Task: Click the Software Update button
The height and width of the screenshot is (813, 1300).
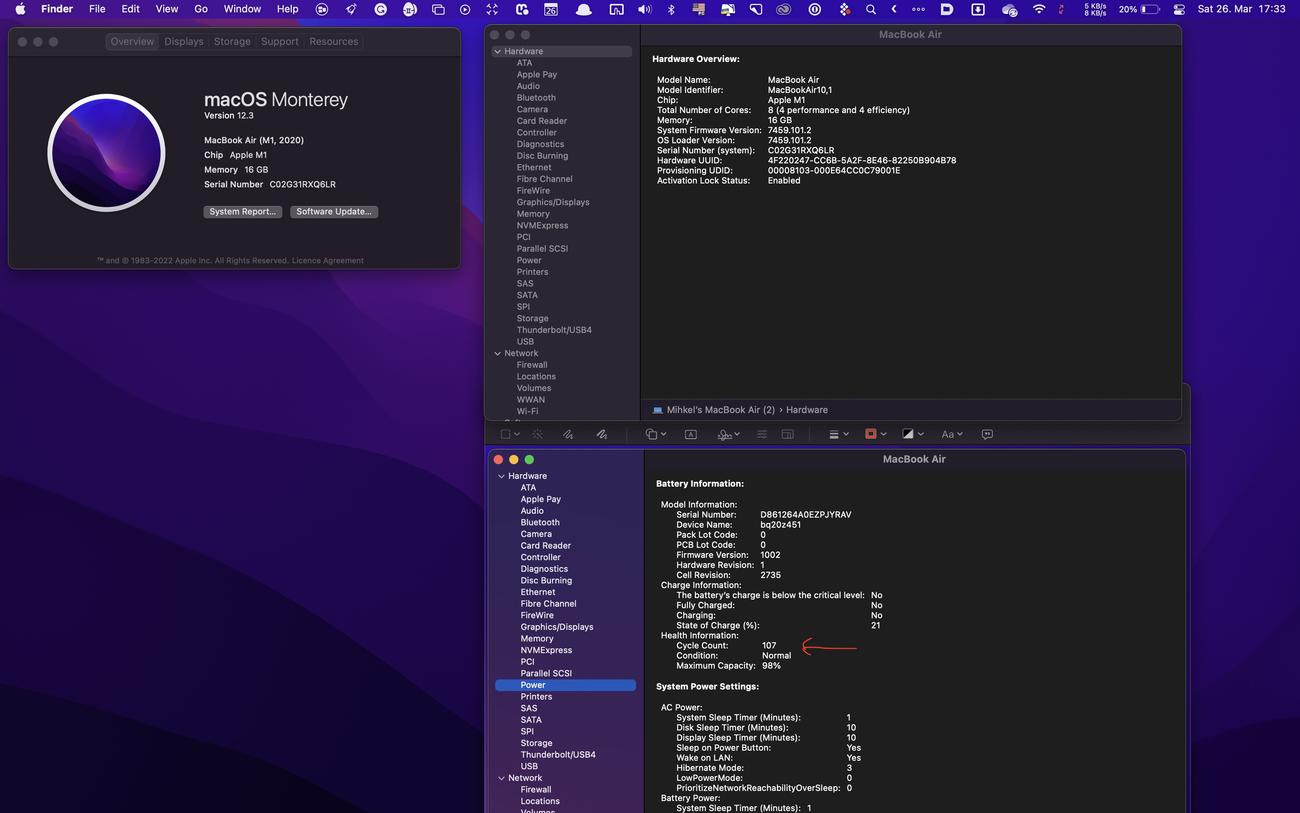Action: pyautogui.click(x=334, y=212)
